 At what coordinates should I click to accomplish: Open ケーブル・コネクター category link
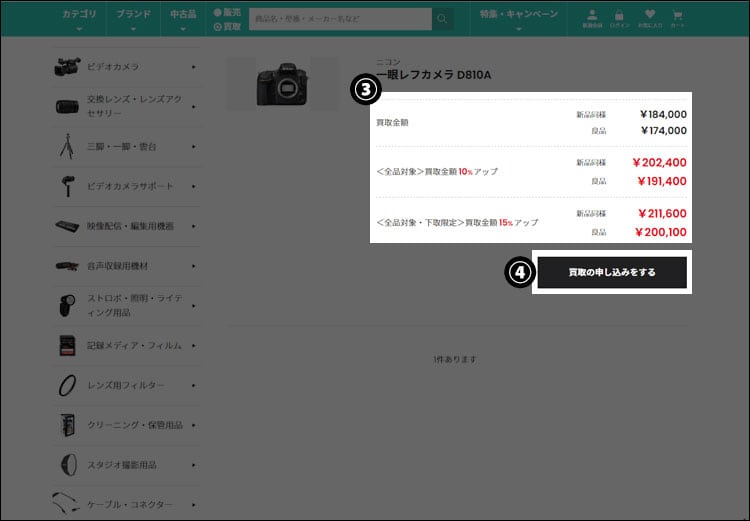click(130, 504)
